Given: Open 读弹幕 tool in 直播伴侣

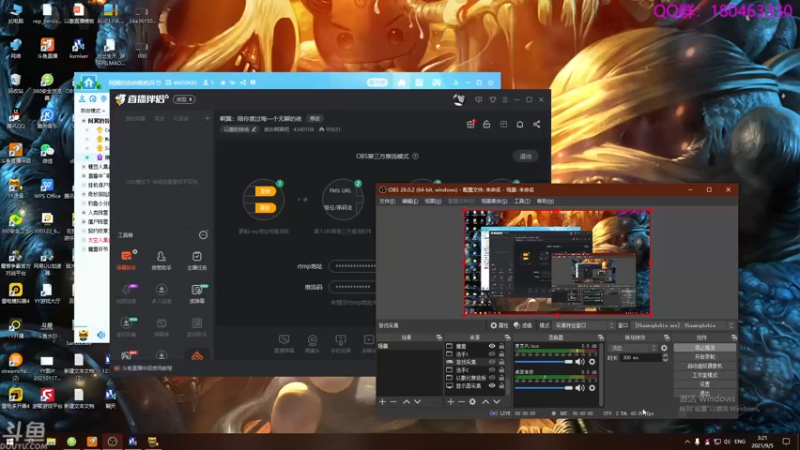Looking at the screenshot, I should [x=196, y=293].
